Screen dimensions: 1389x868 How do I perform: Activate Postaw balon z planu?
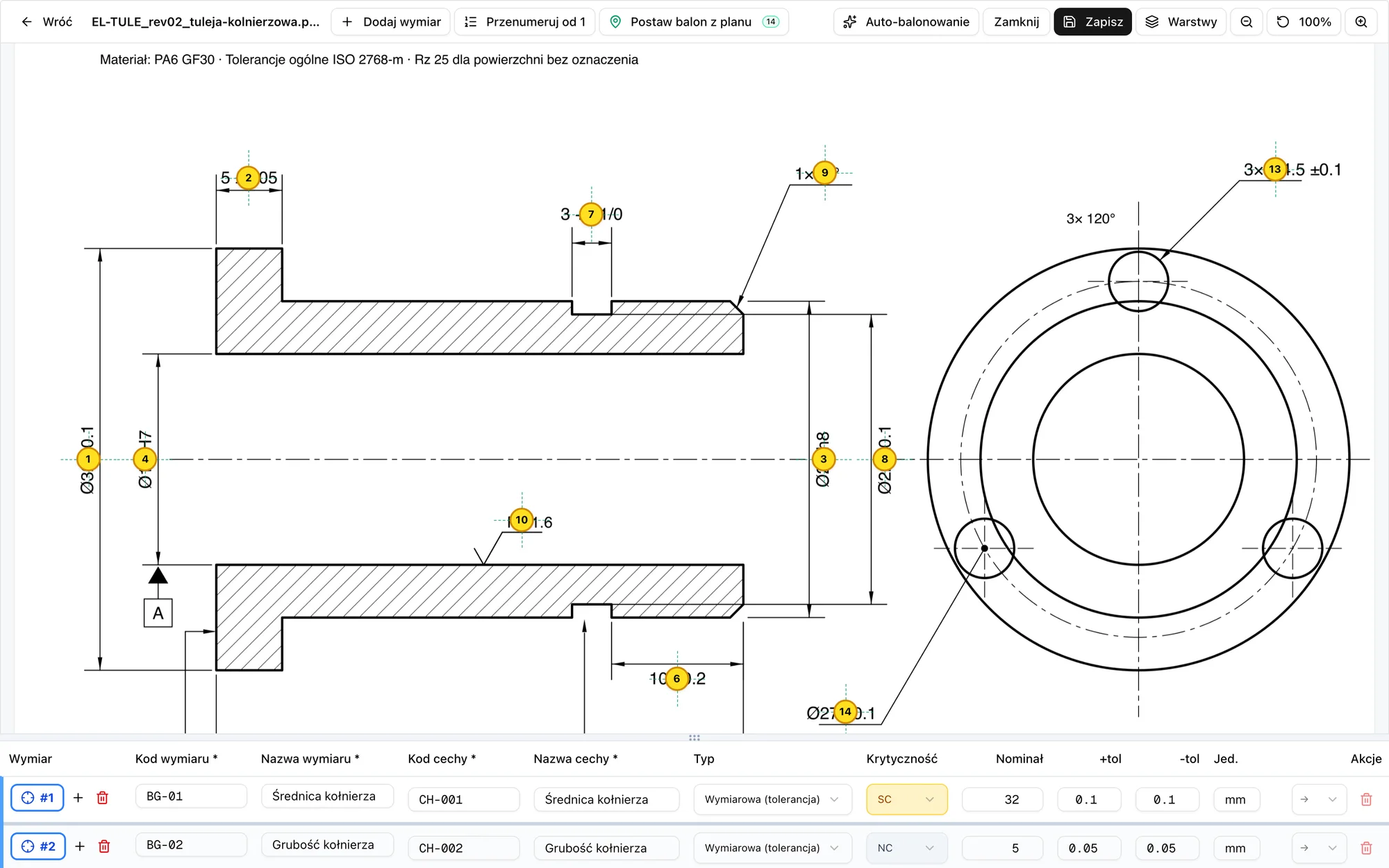tap(694, 22)
